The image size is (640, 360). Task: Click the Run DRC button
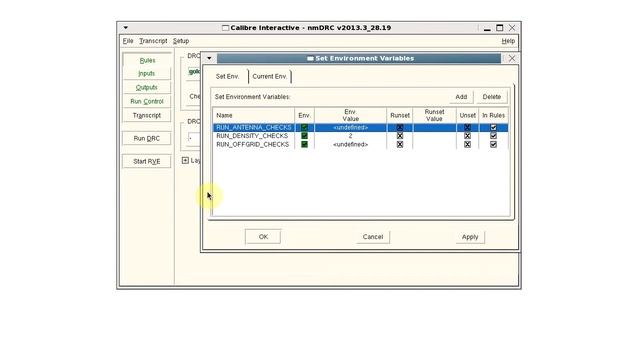147,138
